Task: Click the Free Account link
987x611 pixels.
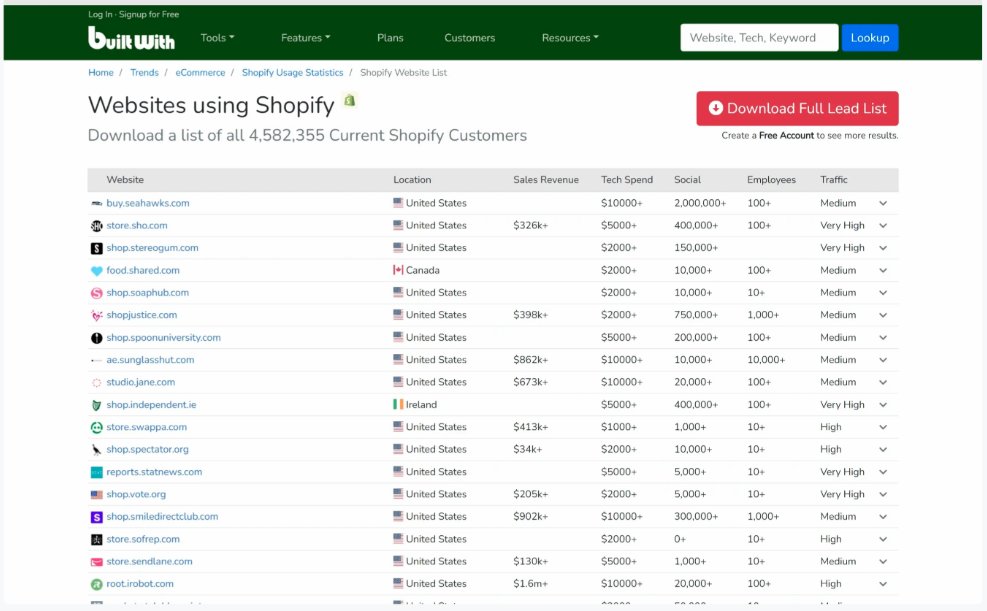Action: 786,135
